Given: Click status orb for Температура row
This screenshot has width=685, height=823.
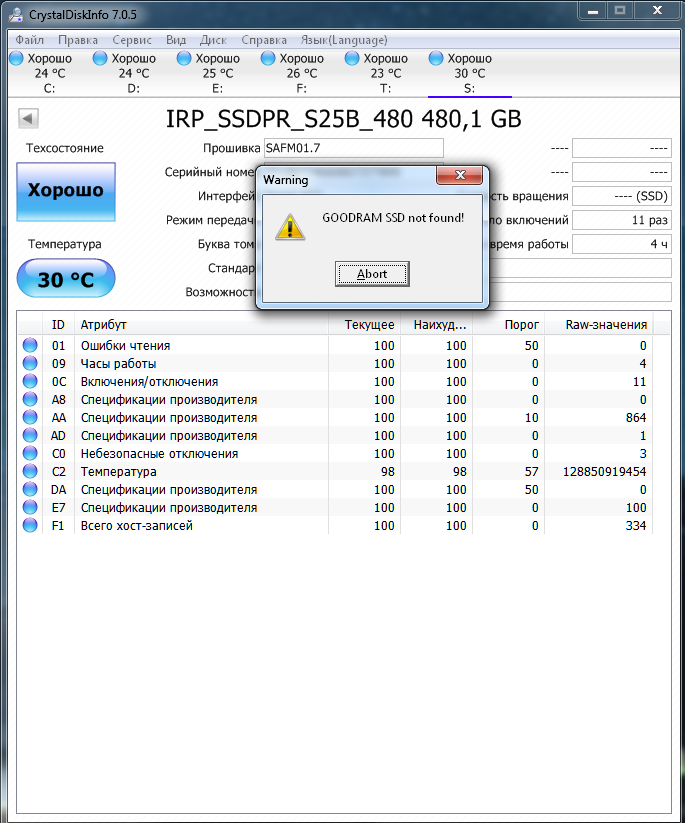Looking at the screenshot, I should (30, 471).
